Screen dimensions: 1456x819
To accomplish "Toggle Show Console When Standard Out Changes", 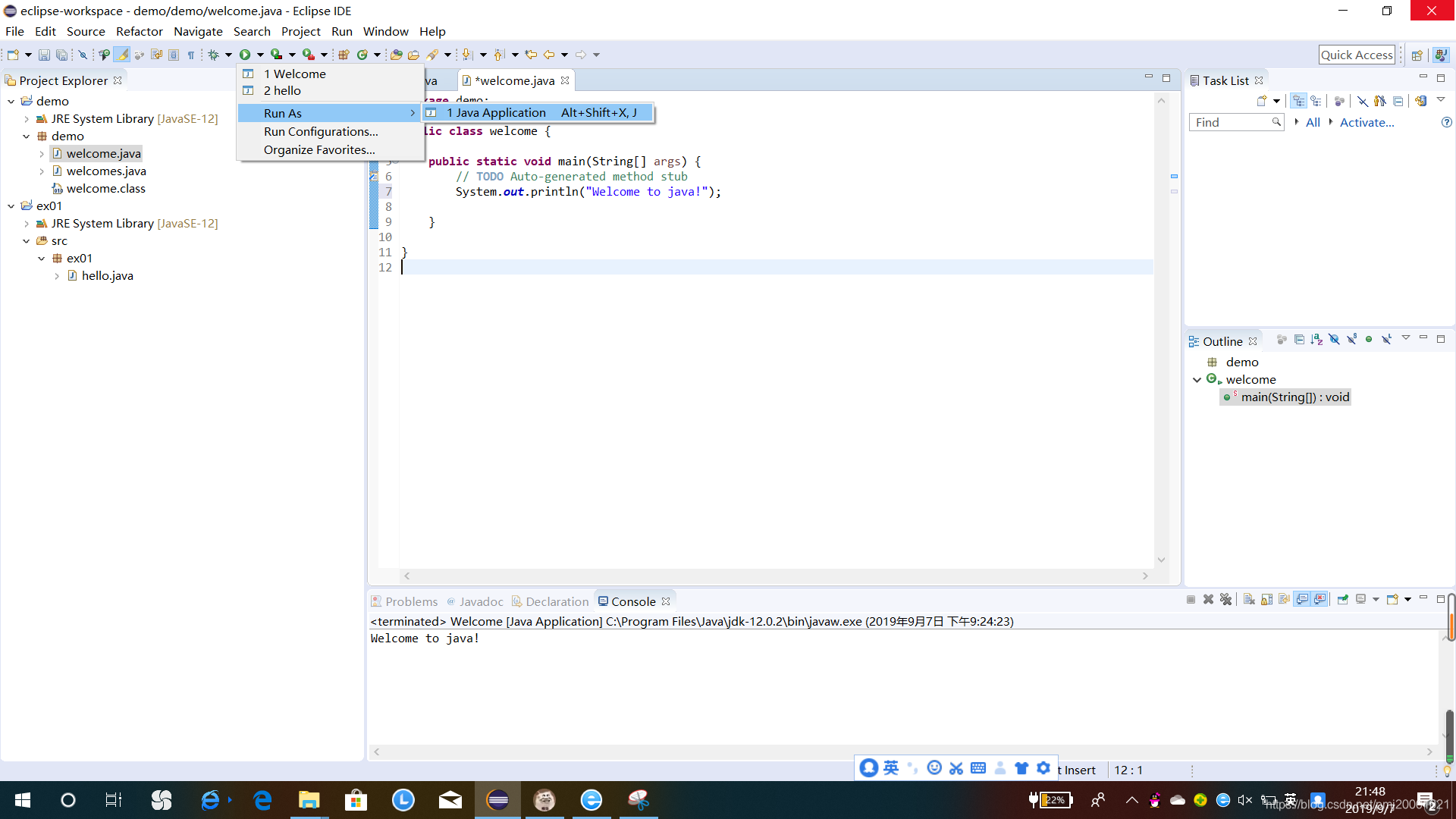I will pyautogui.click(x=1302, y=600).
